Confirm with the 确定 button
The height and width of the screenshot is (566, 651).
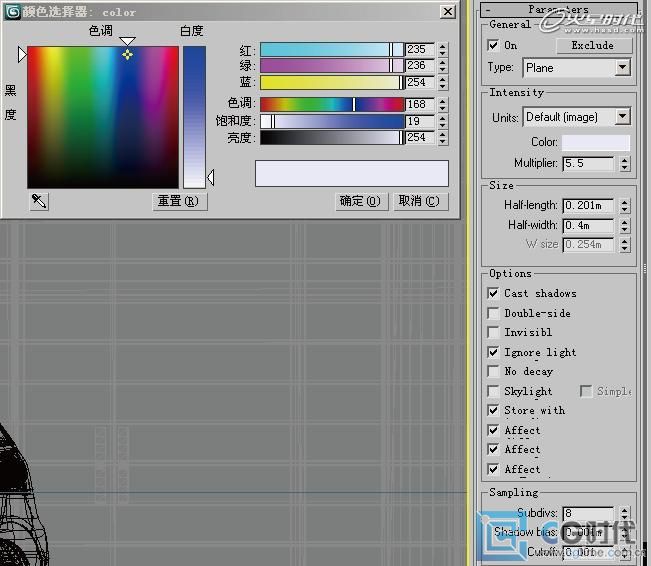(361, 201)
